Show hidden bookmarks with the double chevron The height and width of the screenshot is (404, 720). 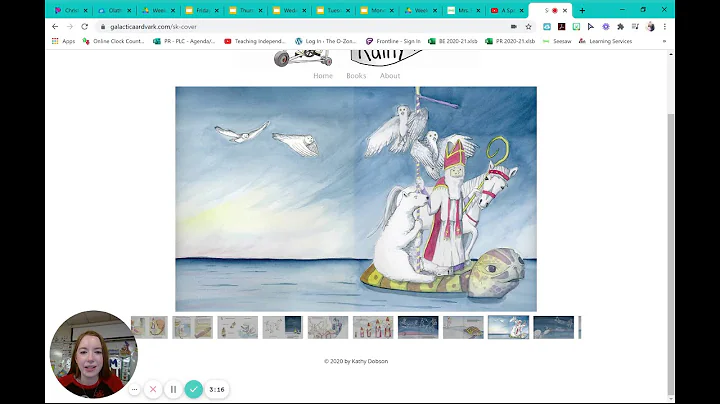664,41
